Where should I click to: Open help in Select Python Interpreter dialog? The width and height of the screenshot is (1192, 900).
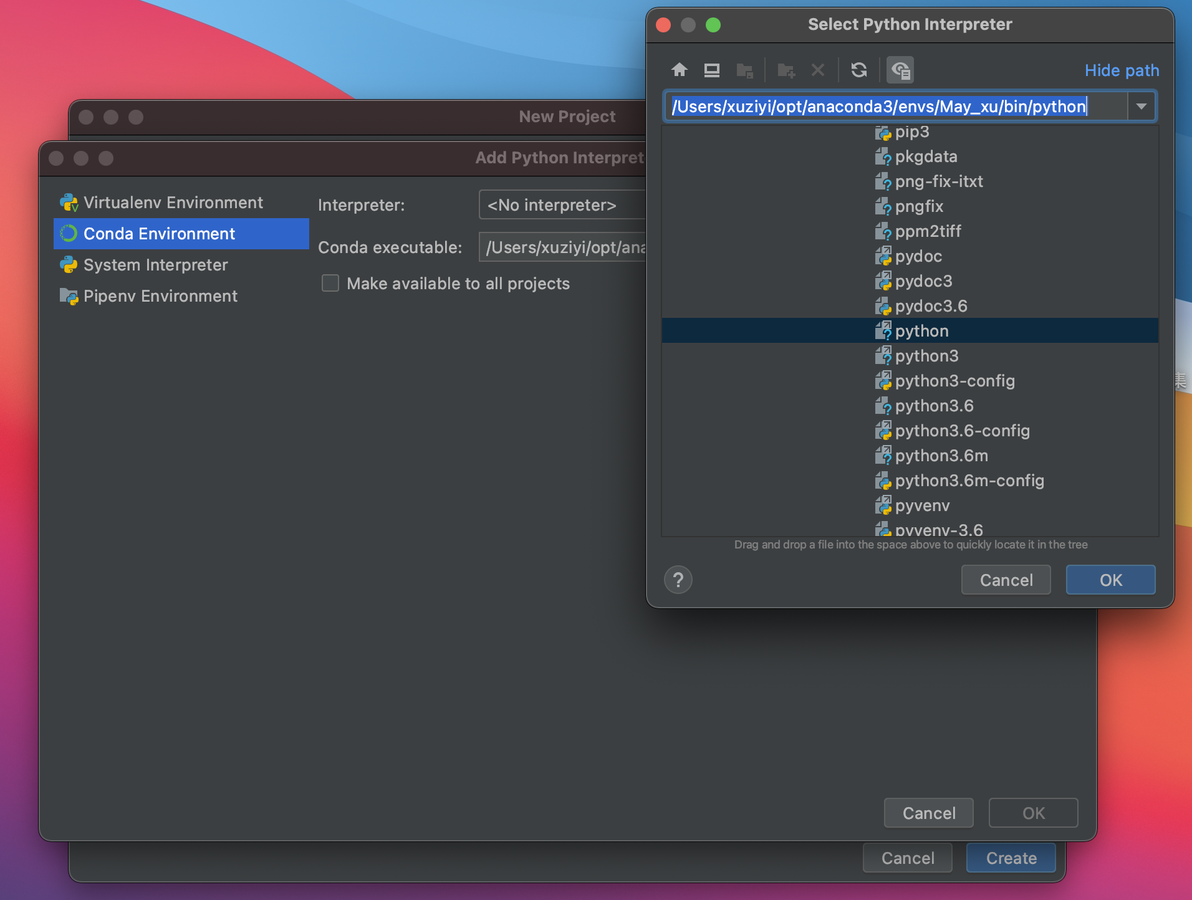(678, 580)
